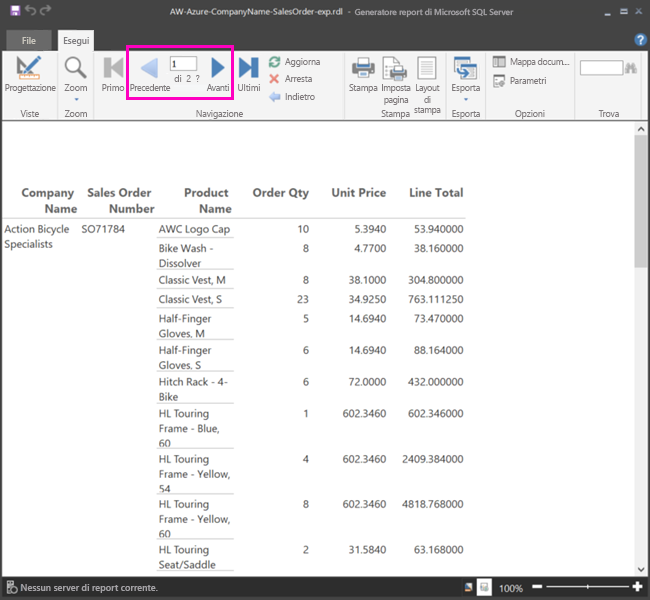Zoom in with the plus button

click(638, 586)
